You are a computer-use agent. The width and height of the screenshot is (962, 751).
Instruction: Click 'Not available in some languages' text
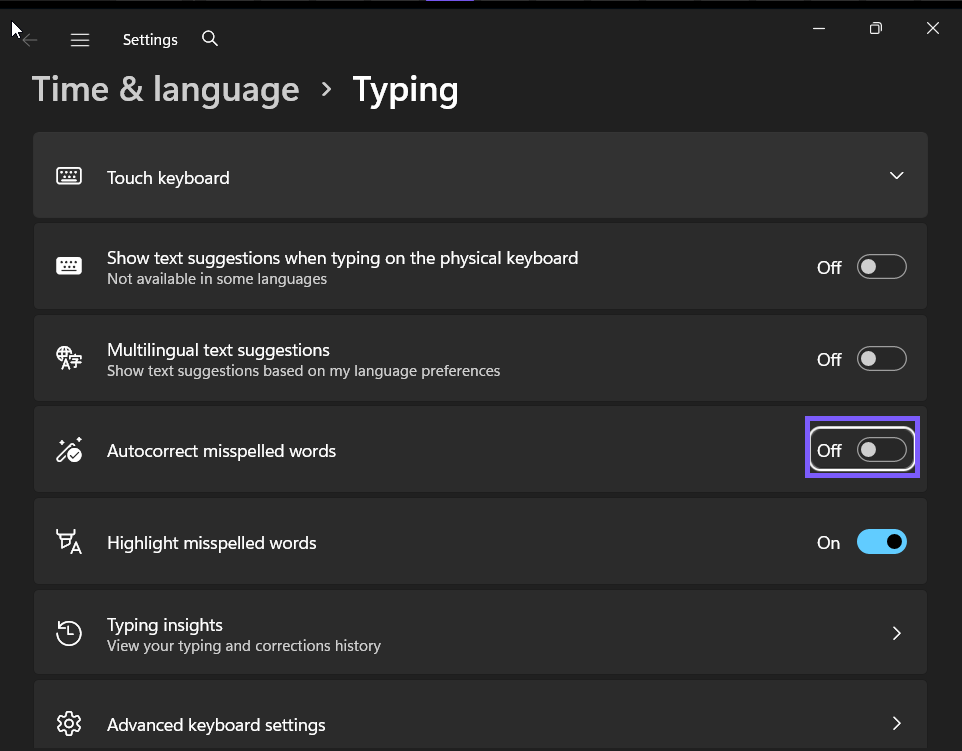(x=217, y=279)
